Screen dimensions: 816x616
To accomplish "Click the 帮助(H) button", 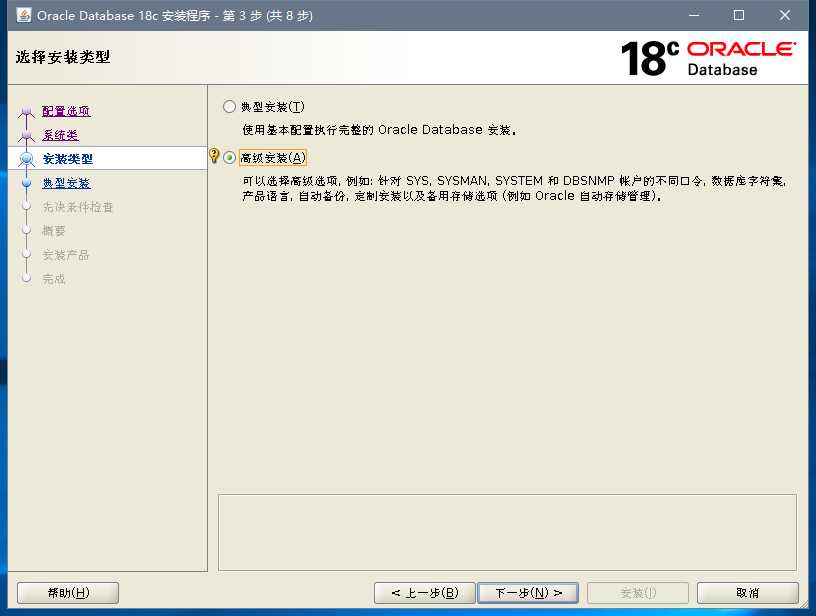I will pyautogui.click(x=68, y=593).
